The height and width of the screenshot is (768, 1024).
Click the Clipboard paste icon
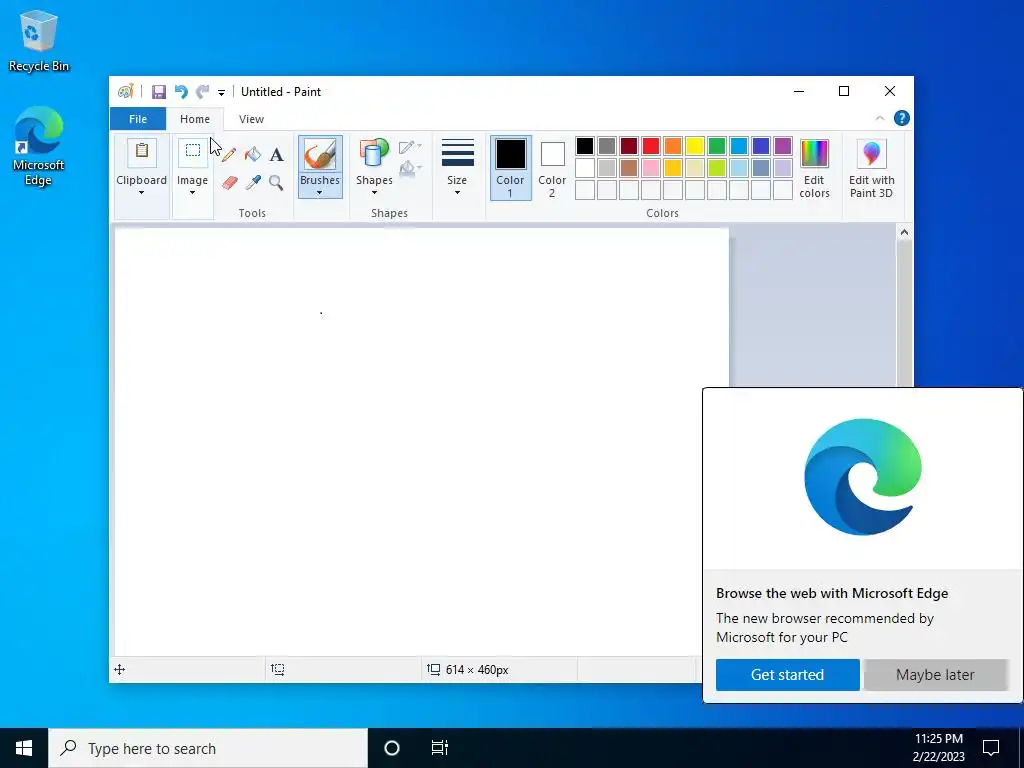click(142, 152)
